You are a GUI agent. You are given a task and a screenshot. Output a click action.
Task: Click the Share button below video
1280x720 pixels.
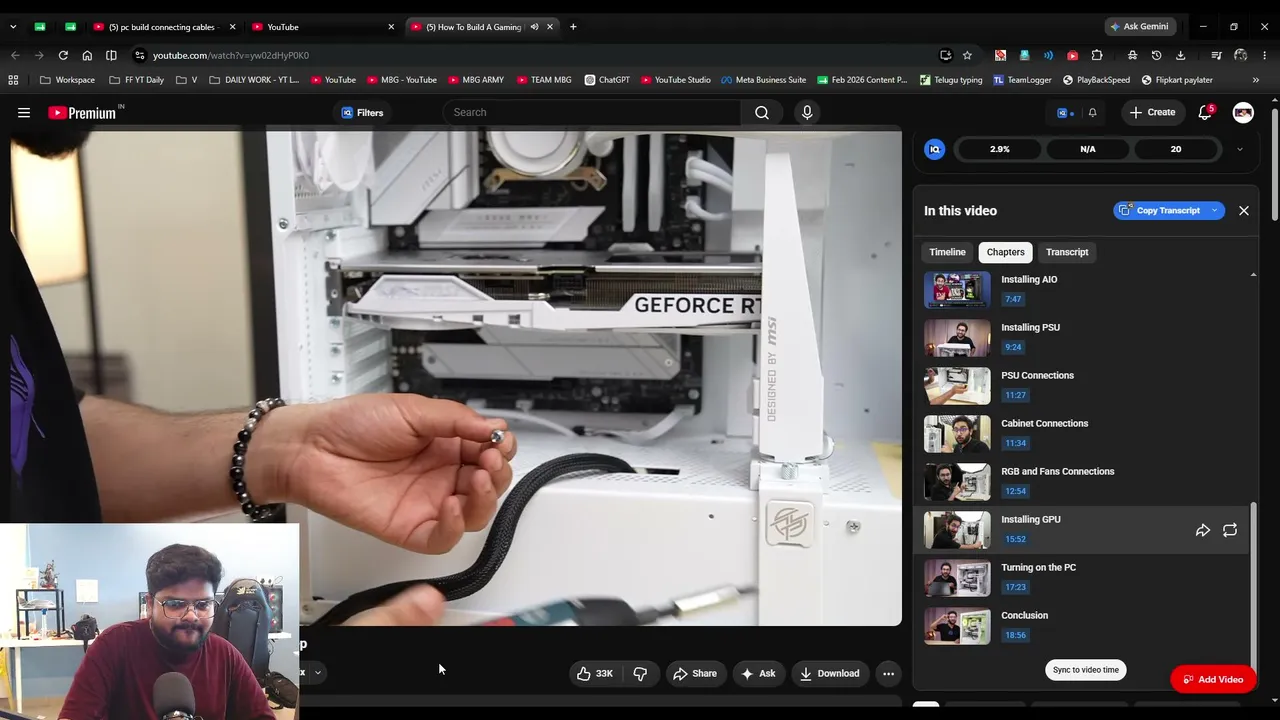tap(695, 674)
